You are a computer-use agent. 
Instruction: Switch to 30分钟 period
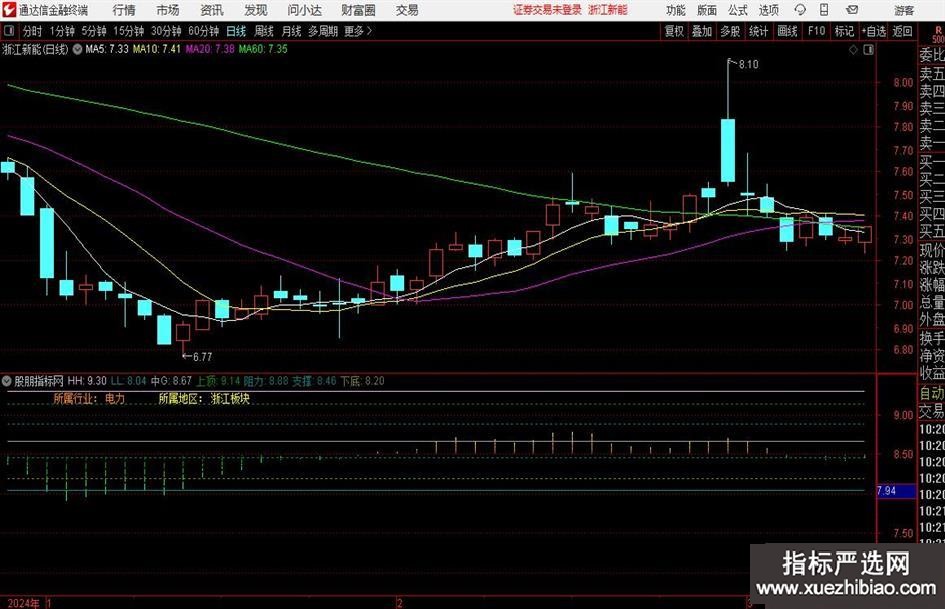coord(166,31)
